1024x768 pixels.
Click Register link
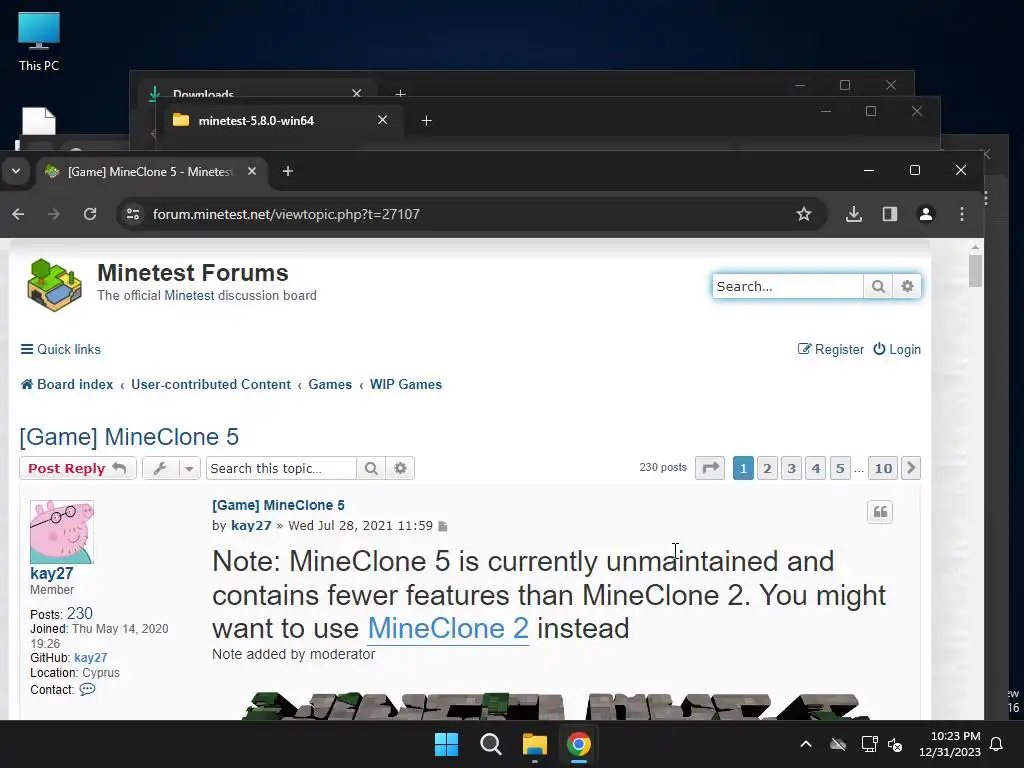click(x=831, y=349)
